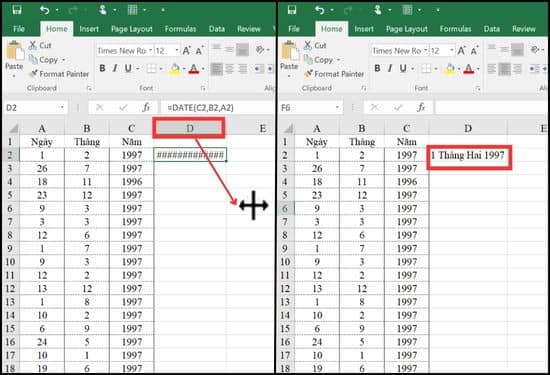Image resolution: width=550 pixels, height=375 pixels.
Task: Click Orientation icon in left window
Action: coord(260,50)
